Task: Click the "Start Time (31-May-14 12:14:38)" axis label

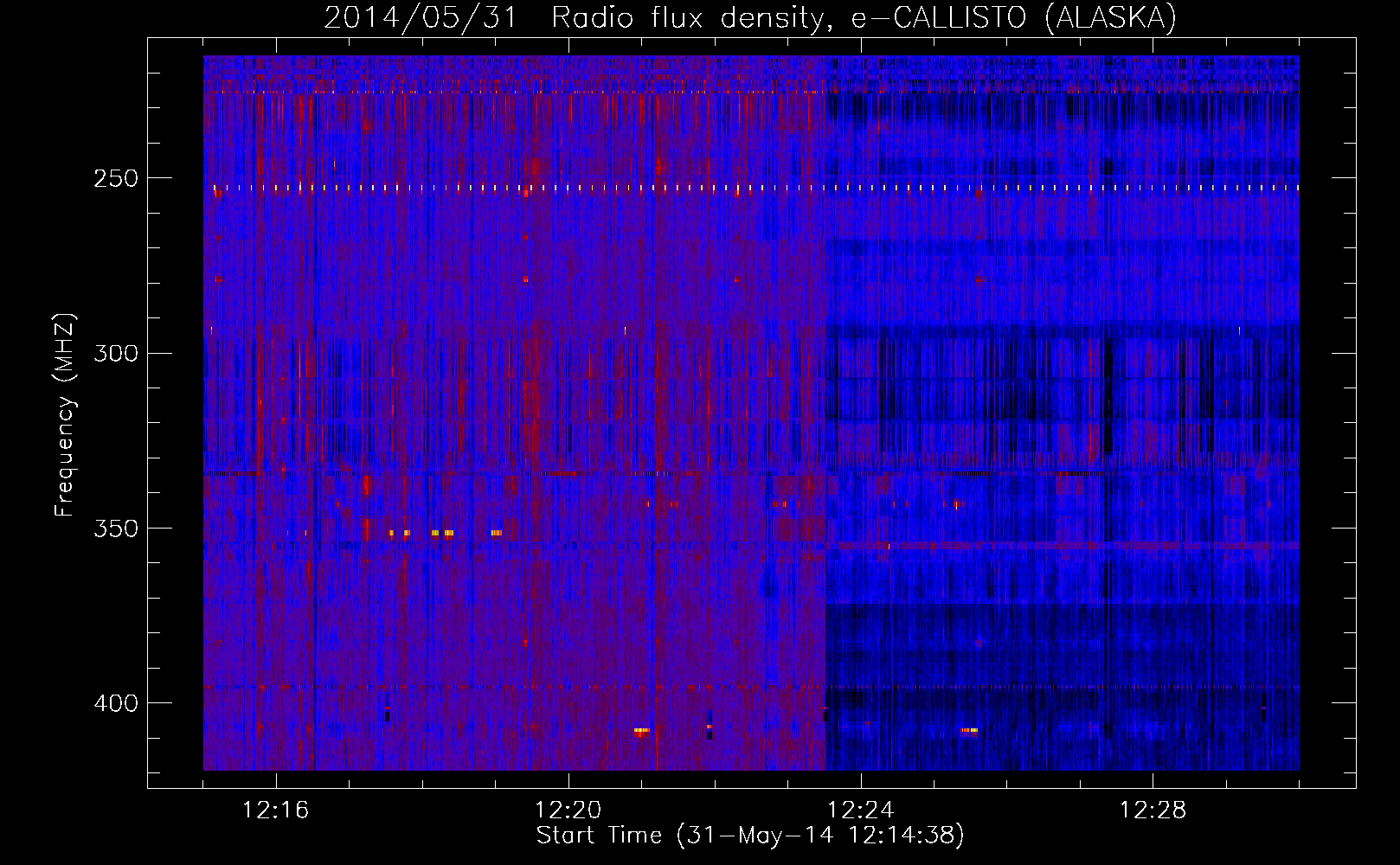Action: [x=749, y=836]
